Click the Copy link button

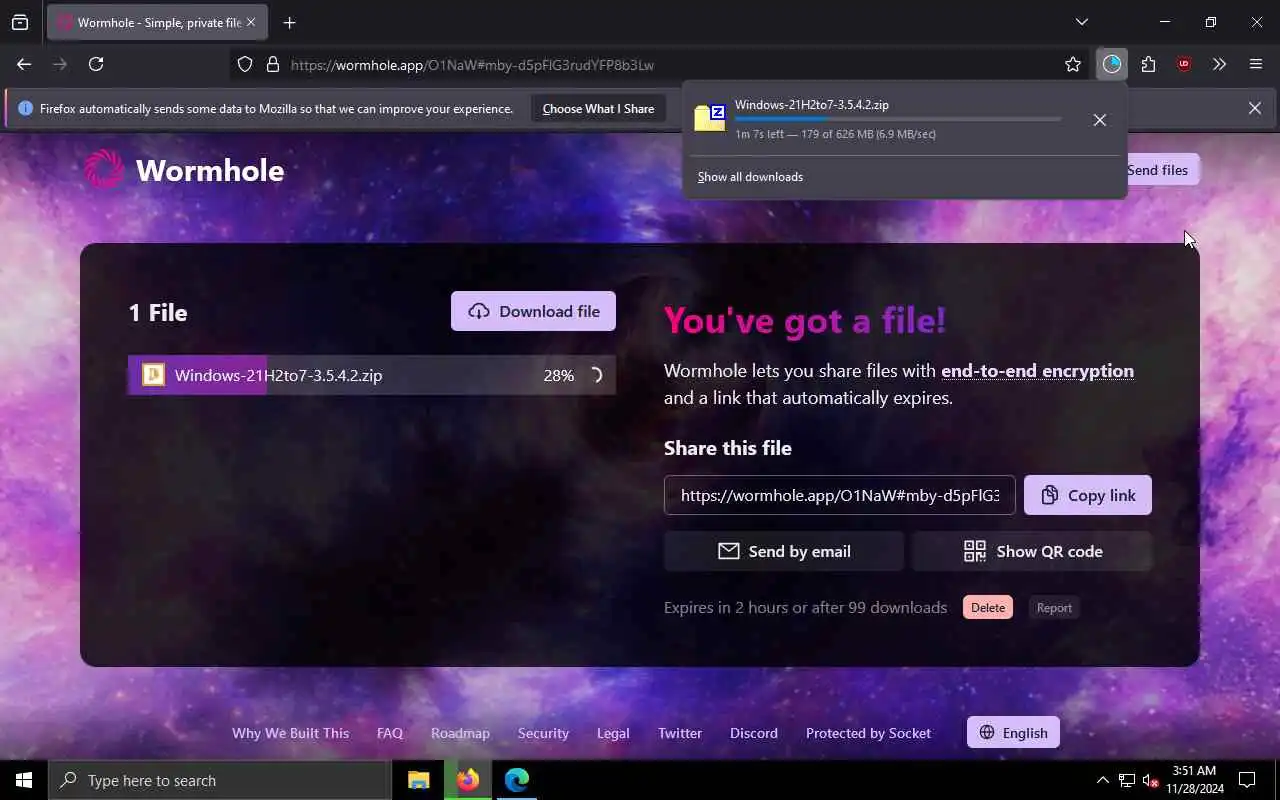(1088, 495)
